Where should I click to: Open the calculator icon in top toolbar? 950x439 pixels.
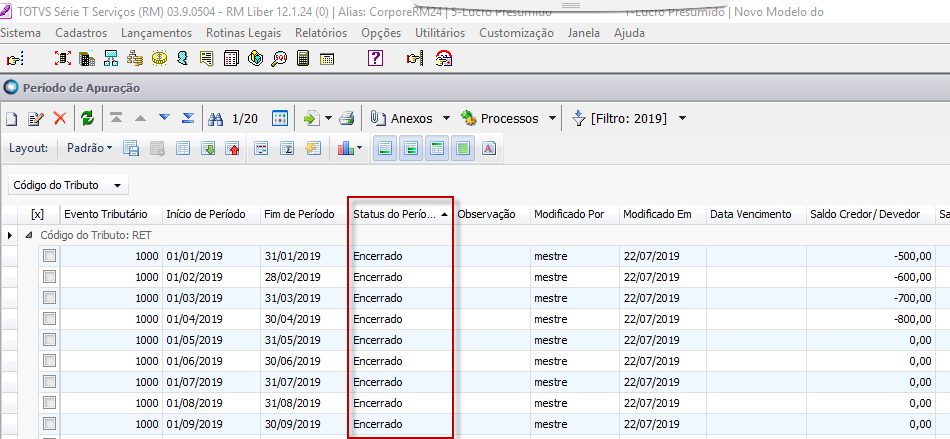click(x=303, y=59)
